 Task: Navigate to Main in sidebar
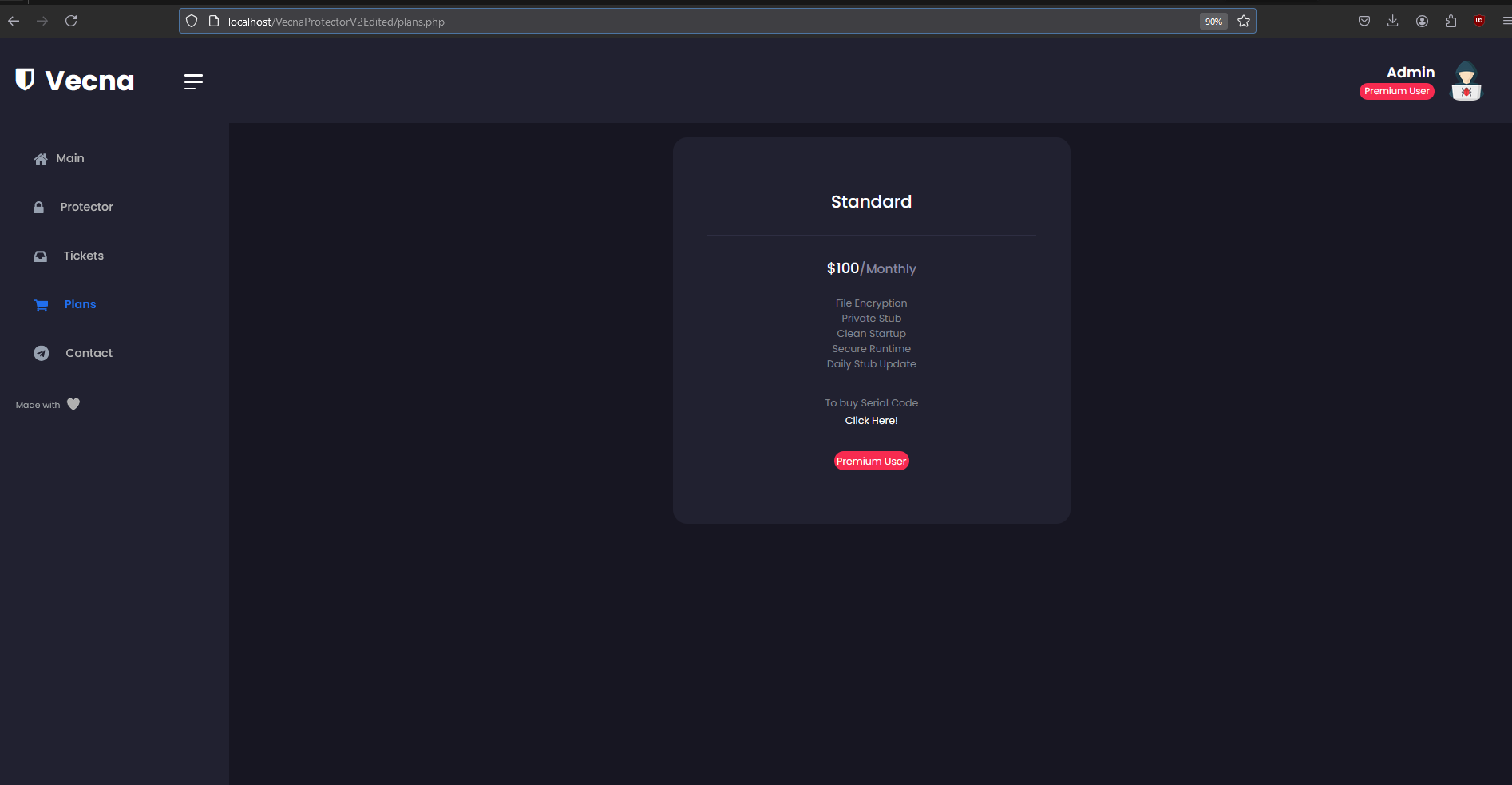(x=70, y=158)
